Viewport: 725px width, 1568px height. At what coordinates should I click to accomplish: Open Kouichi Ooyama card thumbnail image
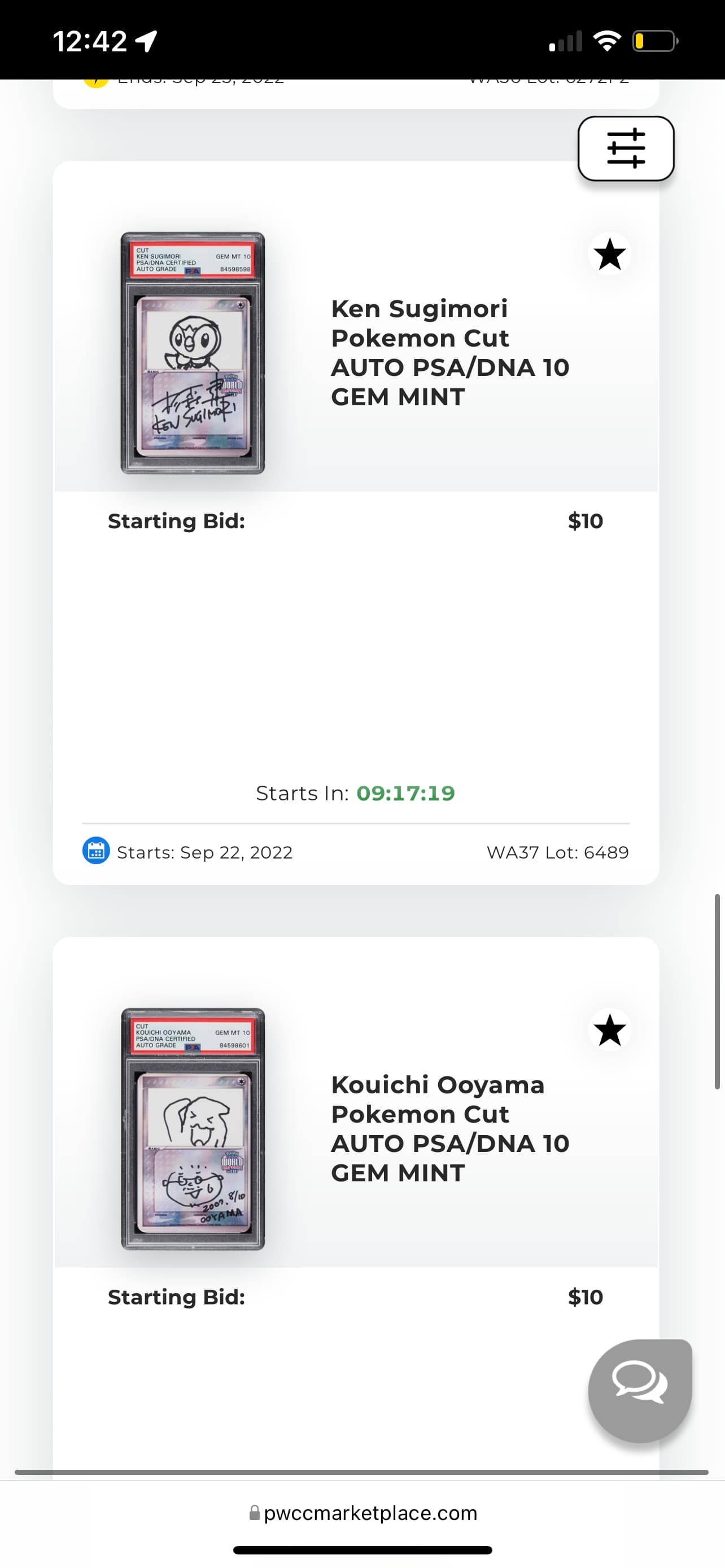[193, 1128]
